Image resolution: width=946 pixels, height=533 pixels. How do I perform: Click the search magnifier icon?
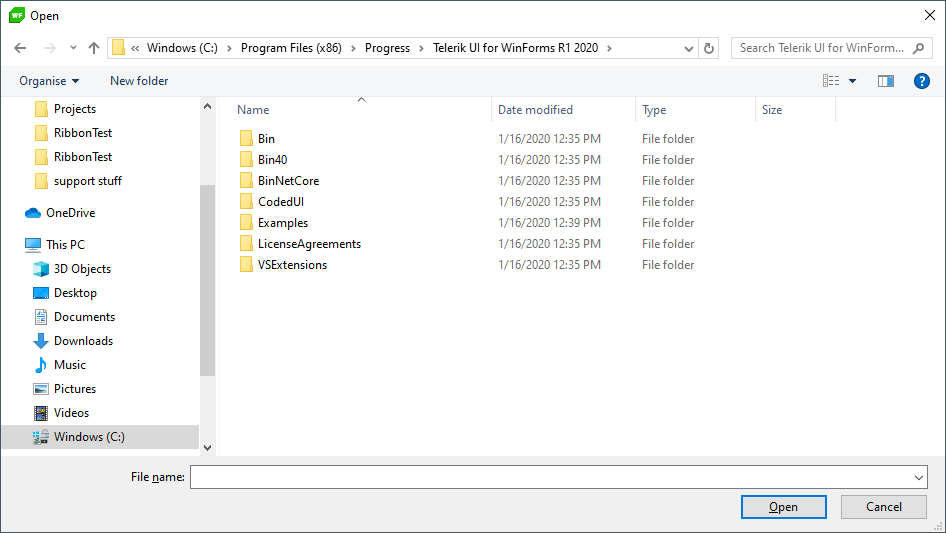coord(918,48)
